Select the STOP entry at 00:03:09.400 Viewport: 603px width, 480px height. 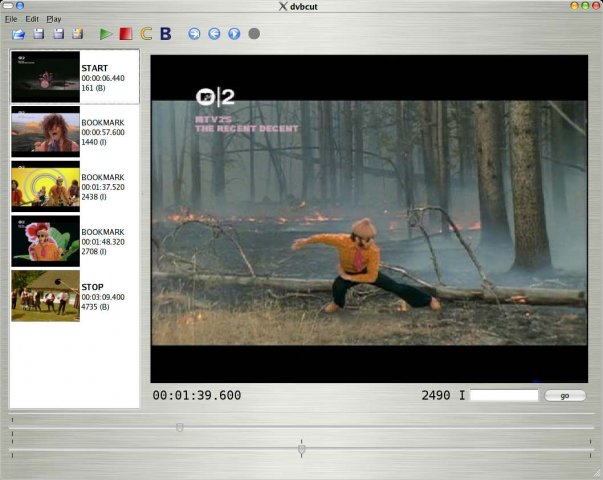(x=75, y=295)
